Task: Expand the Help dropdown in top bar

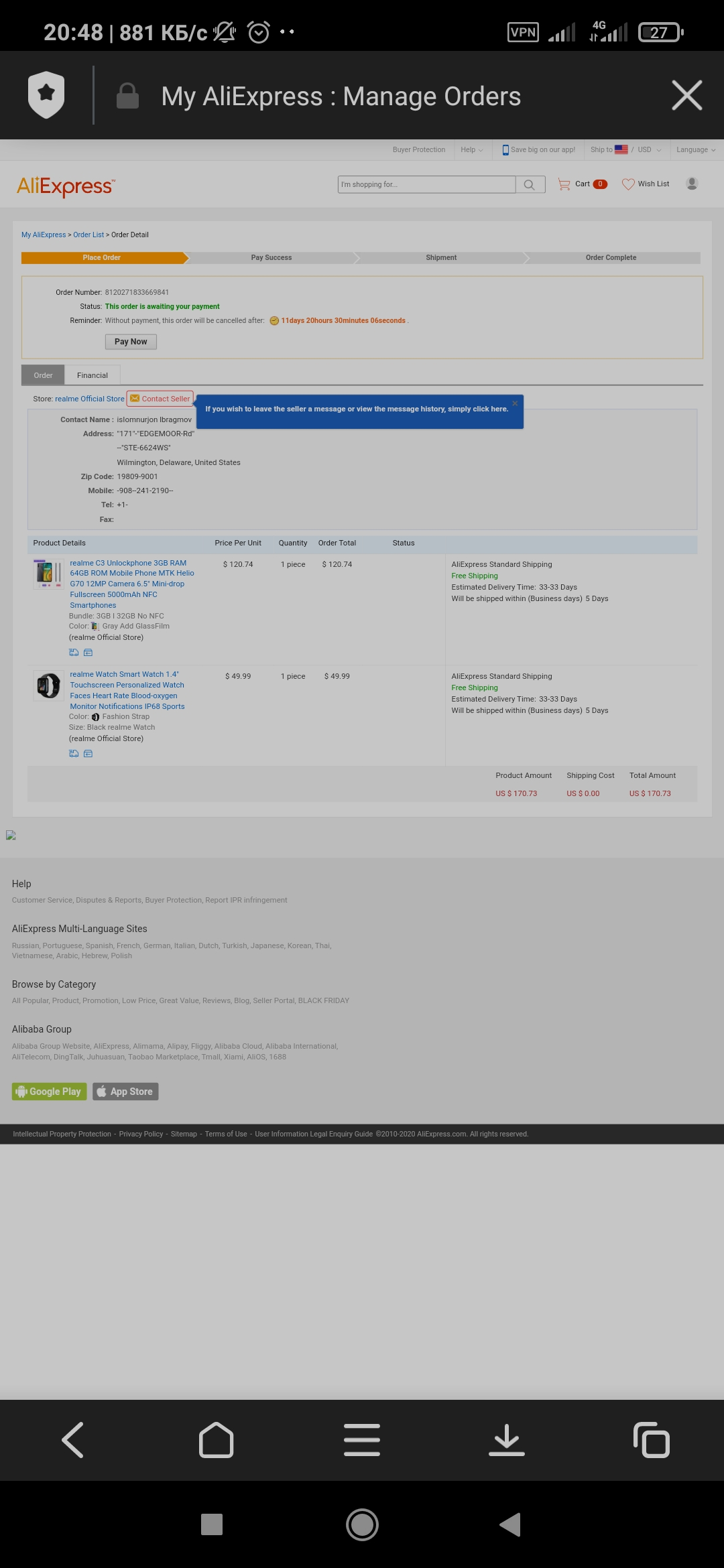Action: (x=472, y=149)
